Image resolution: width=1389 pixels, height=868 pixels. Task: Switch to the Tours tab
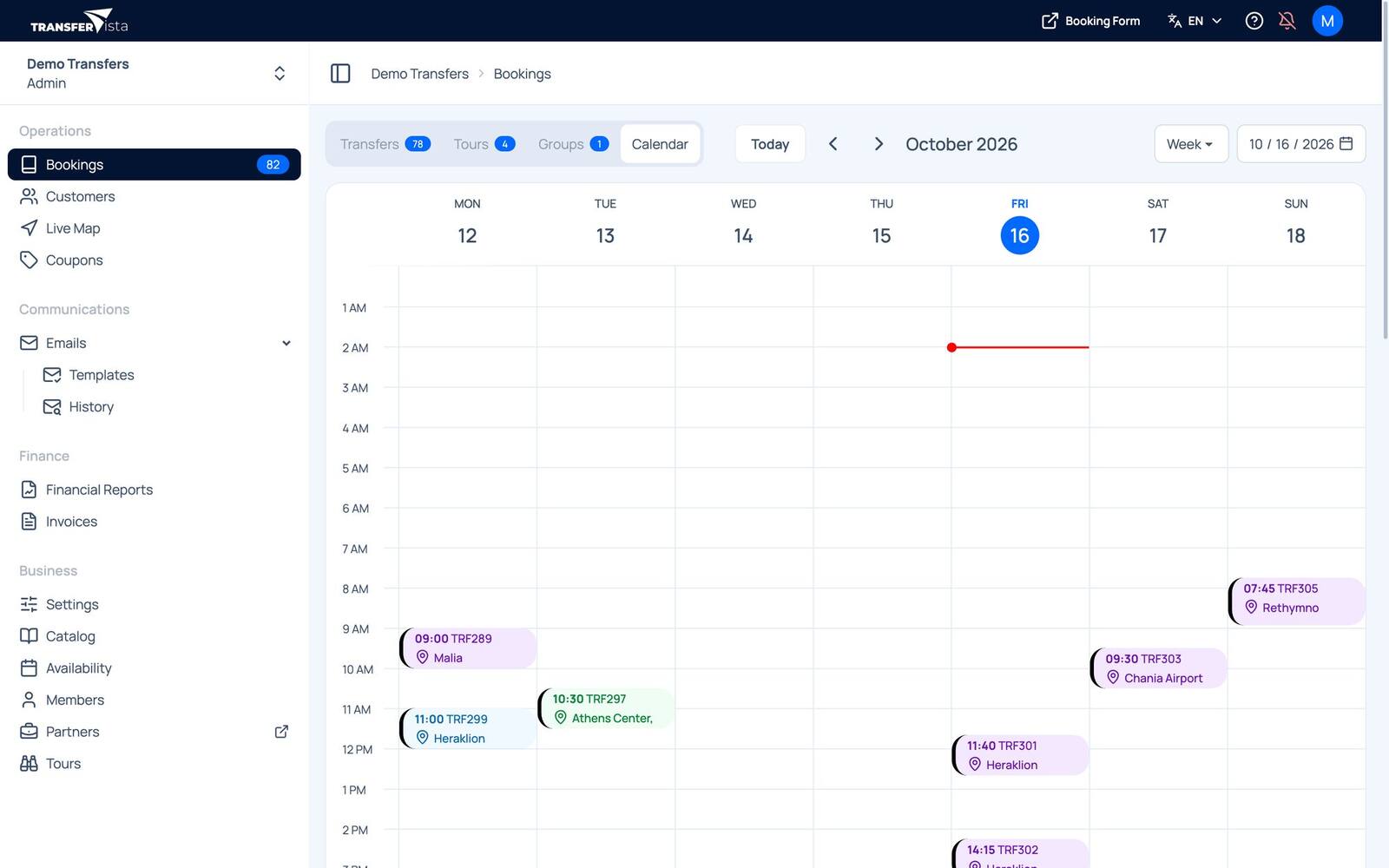point(484,144)
